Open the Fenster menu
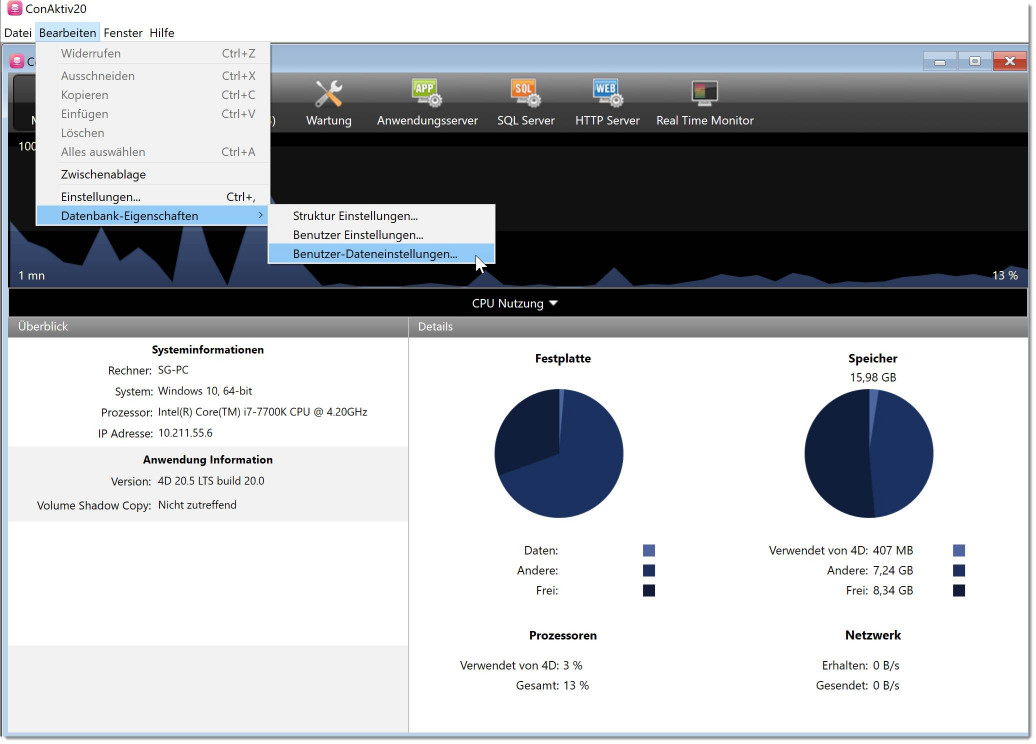Viewport: 1036px width, 744px height. (x=123, y=33)
